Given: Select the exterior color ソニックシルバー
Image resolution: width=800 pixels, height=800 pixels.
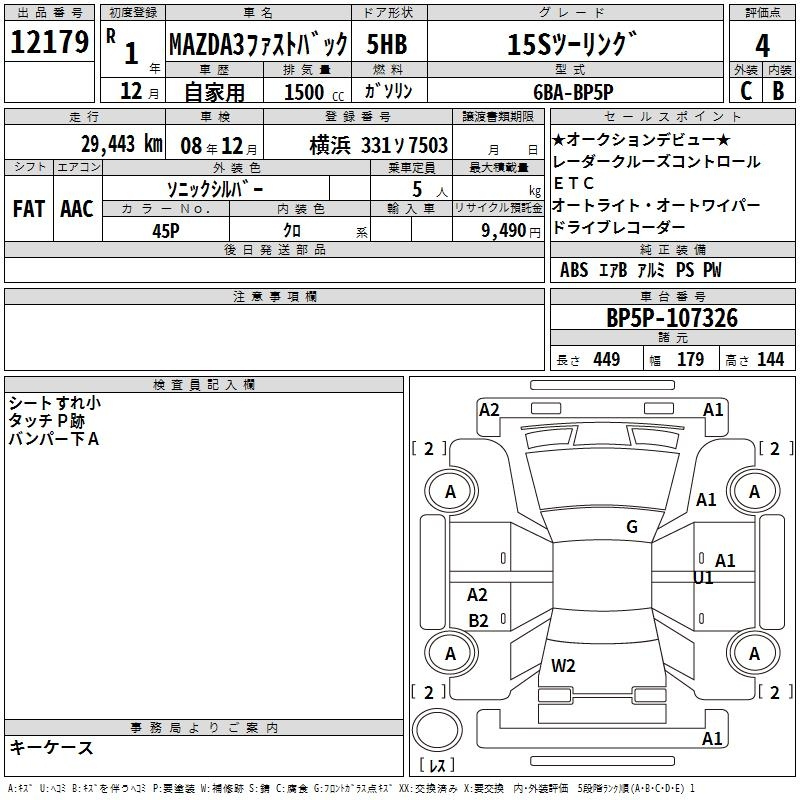Looking at the screenshot, I should [x=215, y=189].
